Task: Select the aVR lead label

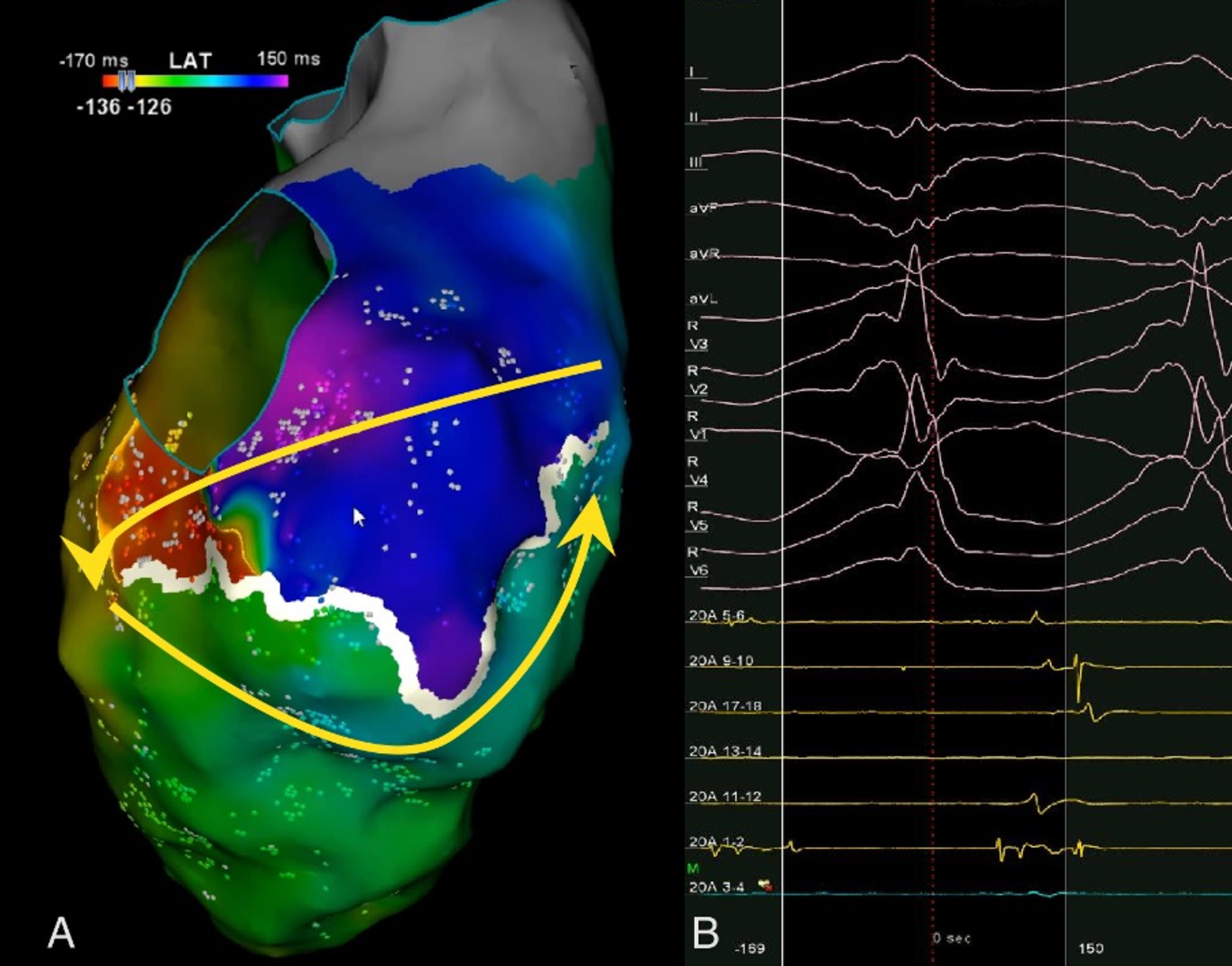Action: [x=704, y=254]
